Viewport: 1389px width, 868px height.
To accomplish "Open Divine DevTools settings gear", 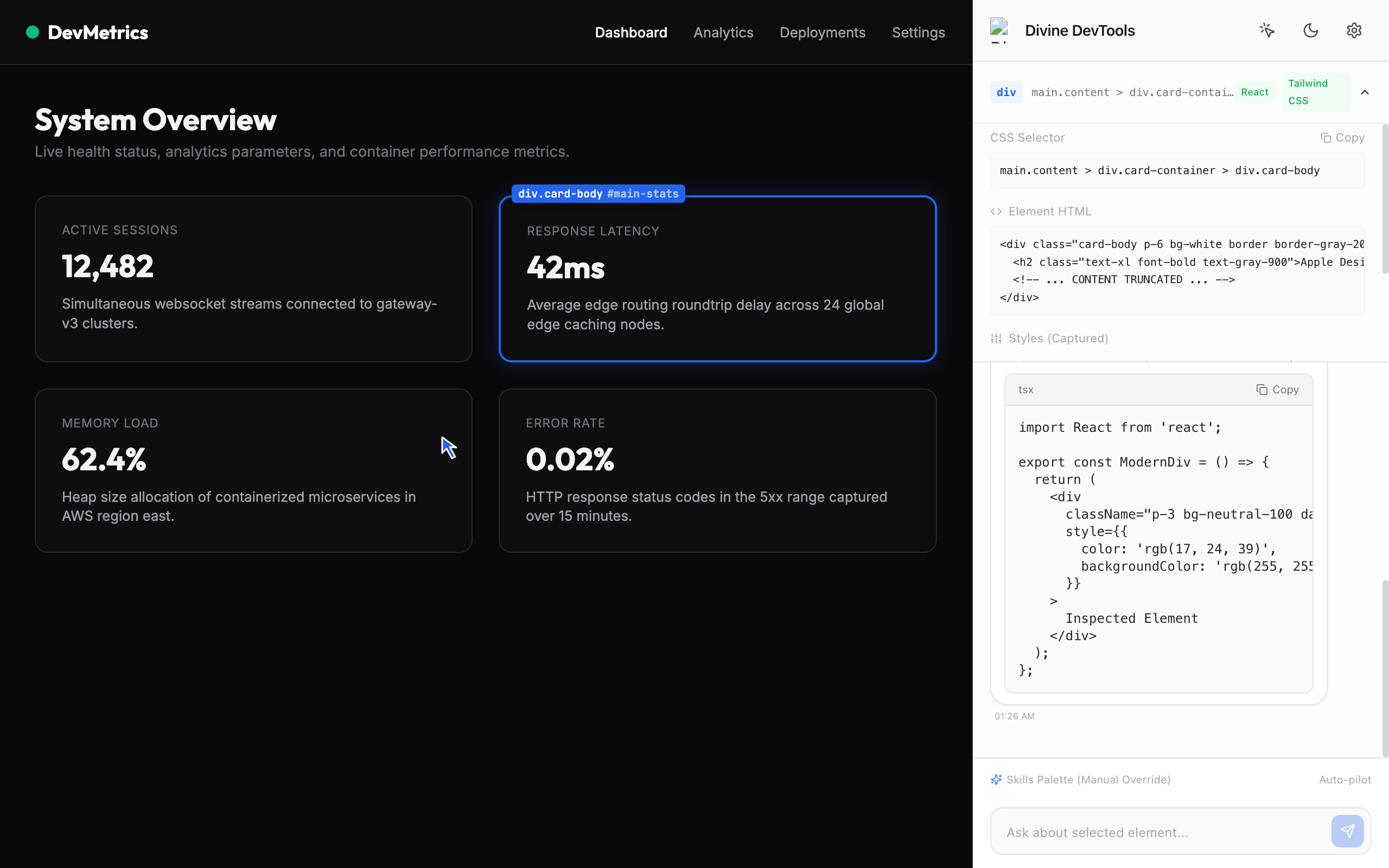I will point(1354,30).
